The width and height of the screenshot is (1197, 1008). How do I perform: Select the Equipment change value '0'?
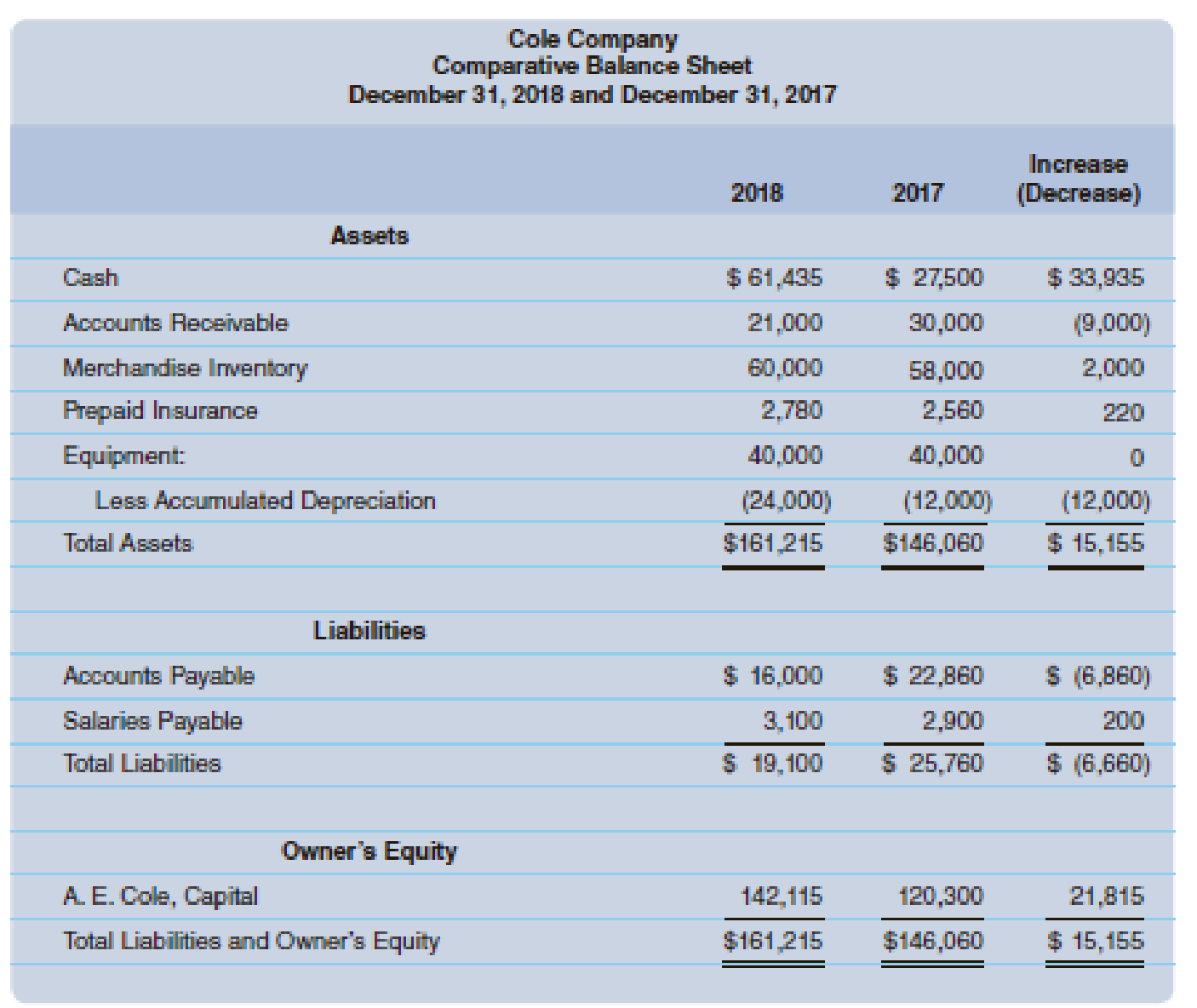1137,458
